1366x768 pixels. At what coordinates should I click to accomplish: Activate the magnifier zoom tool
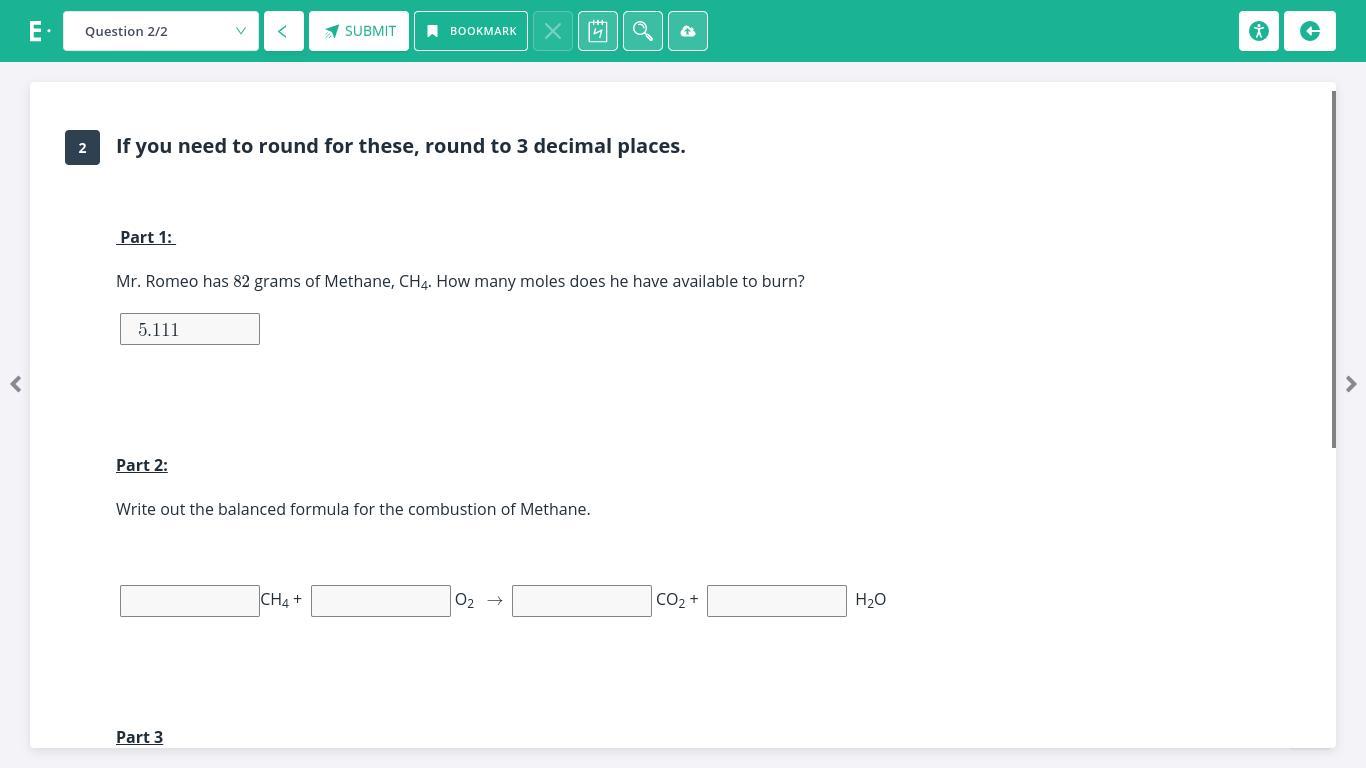pos(643,31)
